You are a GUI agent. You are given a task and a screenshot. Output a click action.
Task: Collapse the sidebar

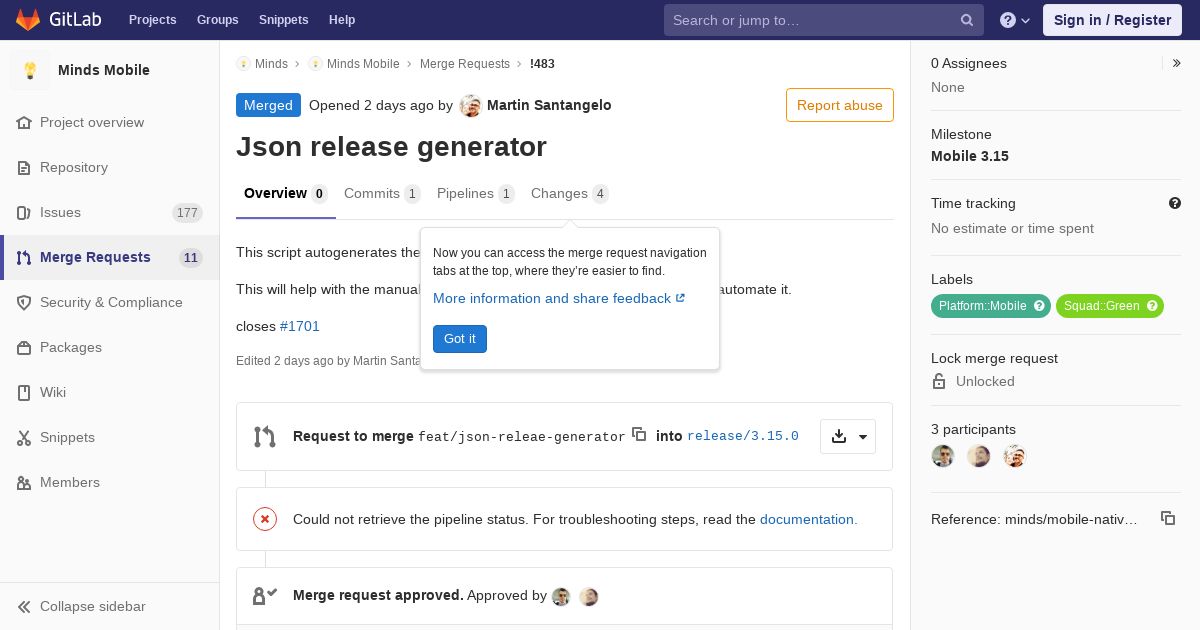[110, 606]
